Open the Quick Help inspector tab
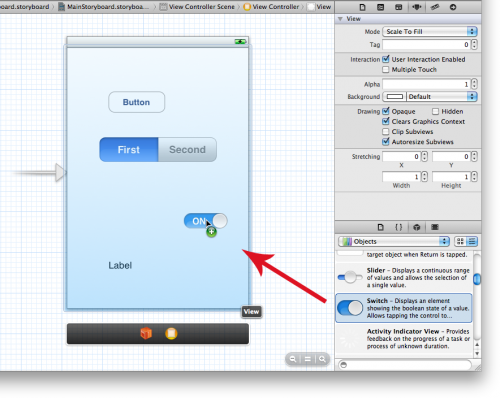Screen dimensions: 500x398 pos(380,7)
